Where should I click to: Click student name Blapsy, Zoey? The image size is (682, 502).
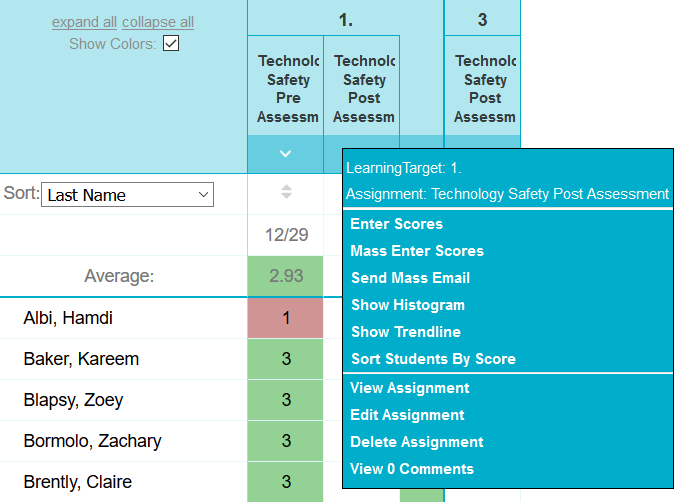[73, 400]
